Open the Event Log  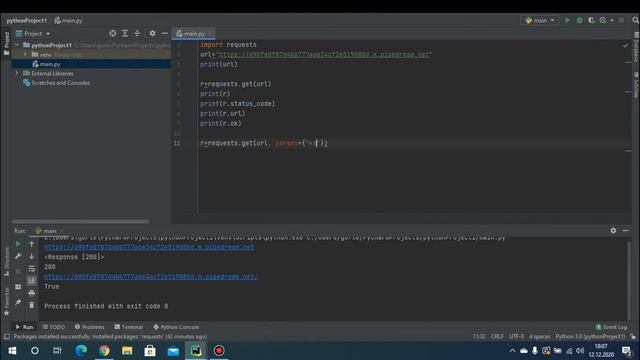611,327
